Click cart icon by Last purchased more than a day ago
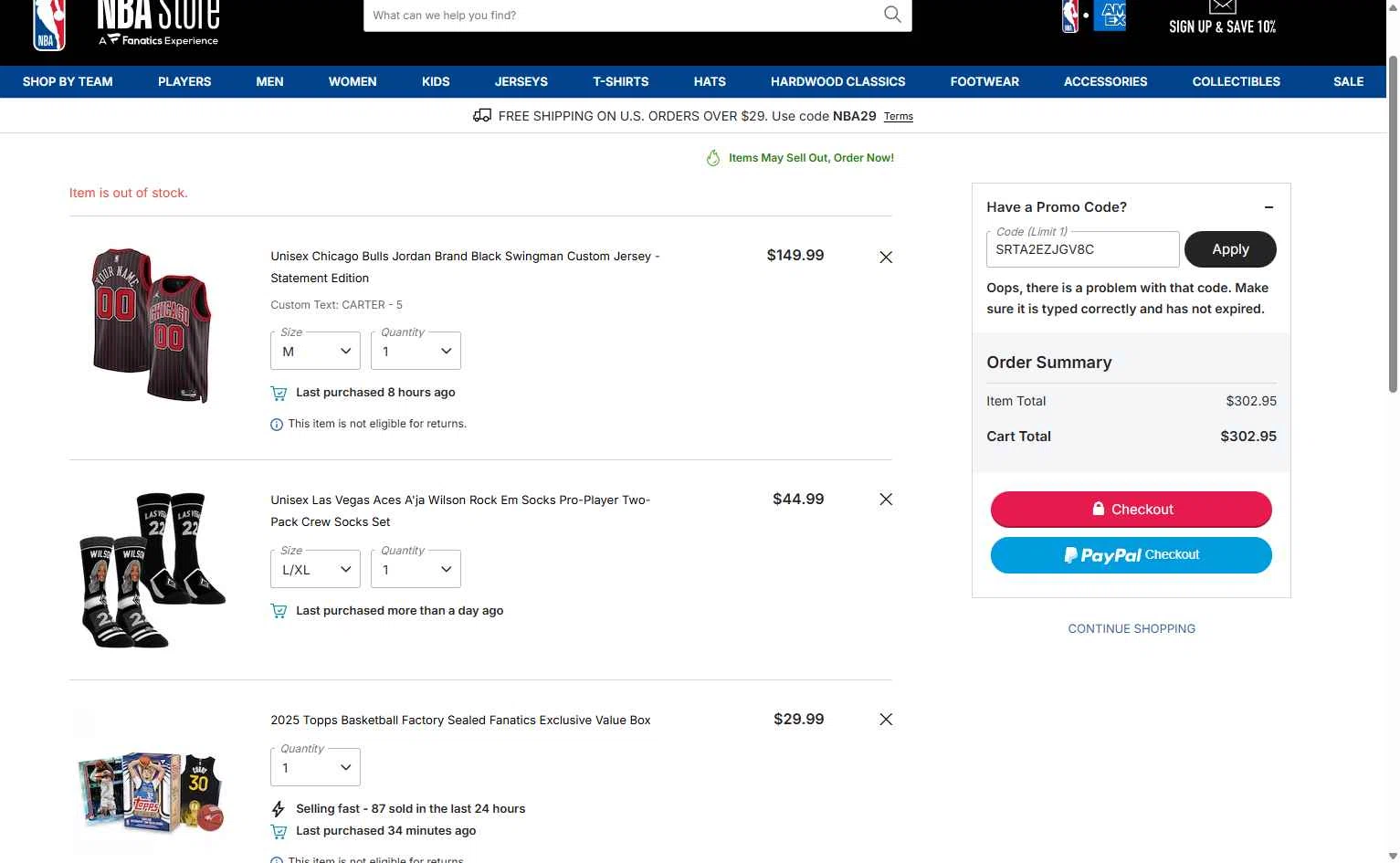 279,612
